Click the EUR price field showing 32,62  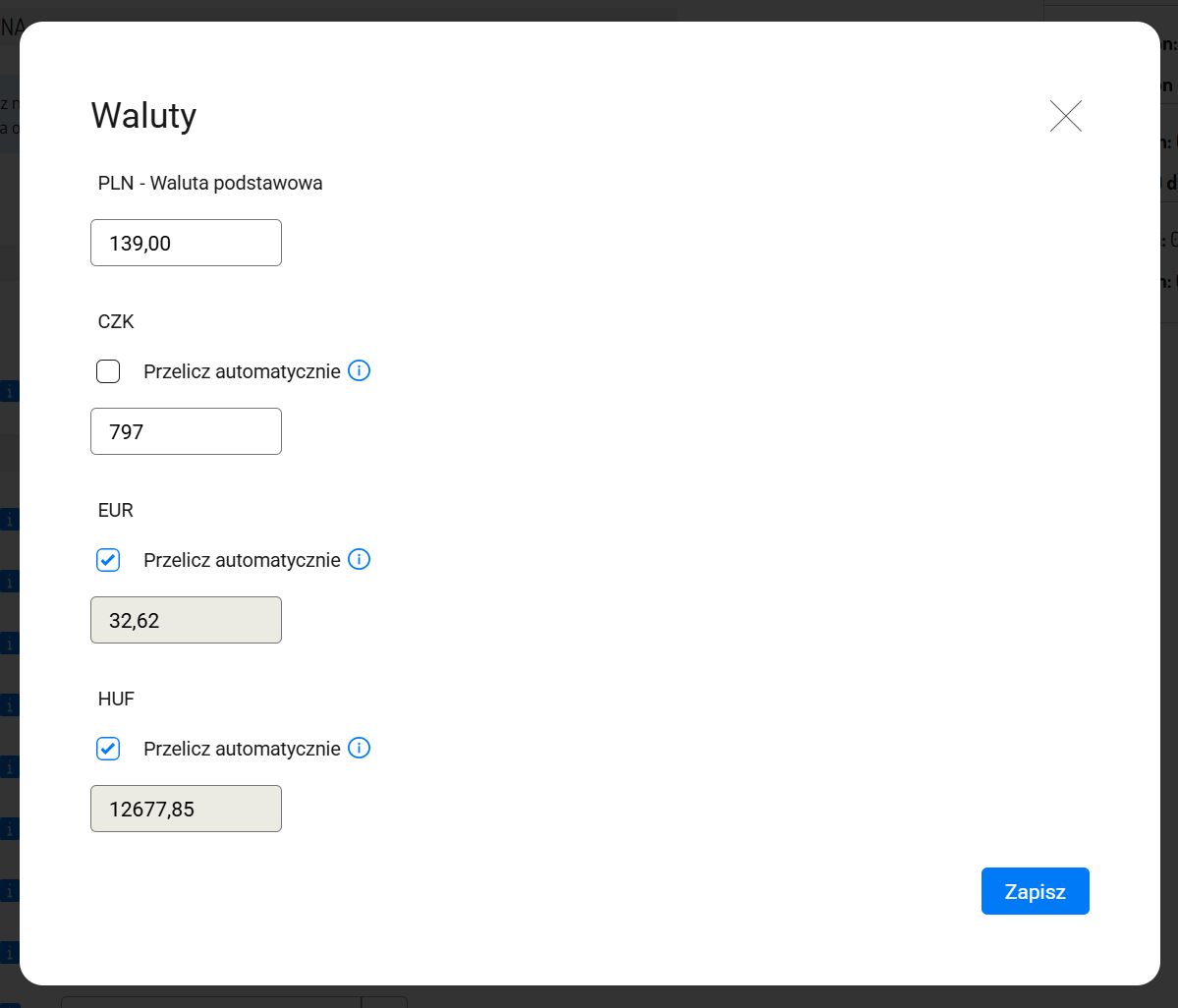coord(186,620)
